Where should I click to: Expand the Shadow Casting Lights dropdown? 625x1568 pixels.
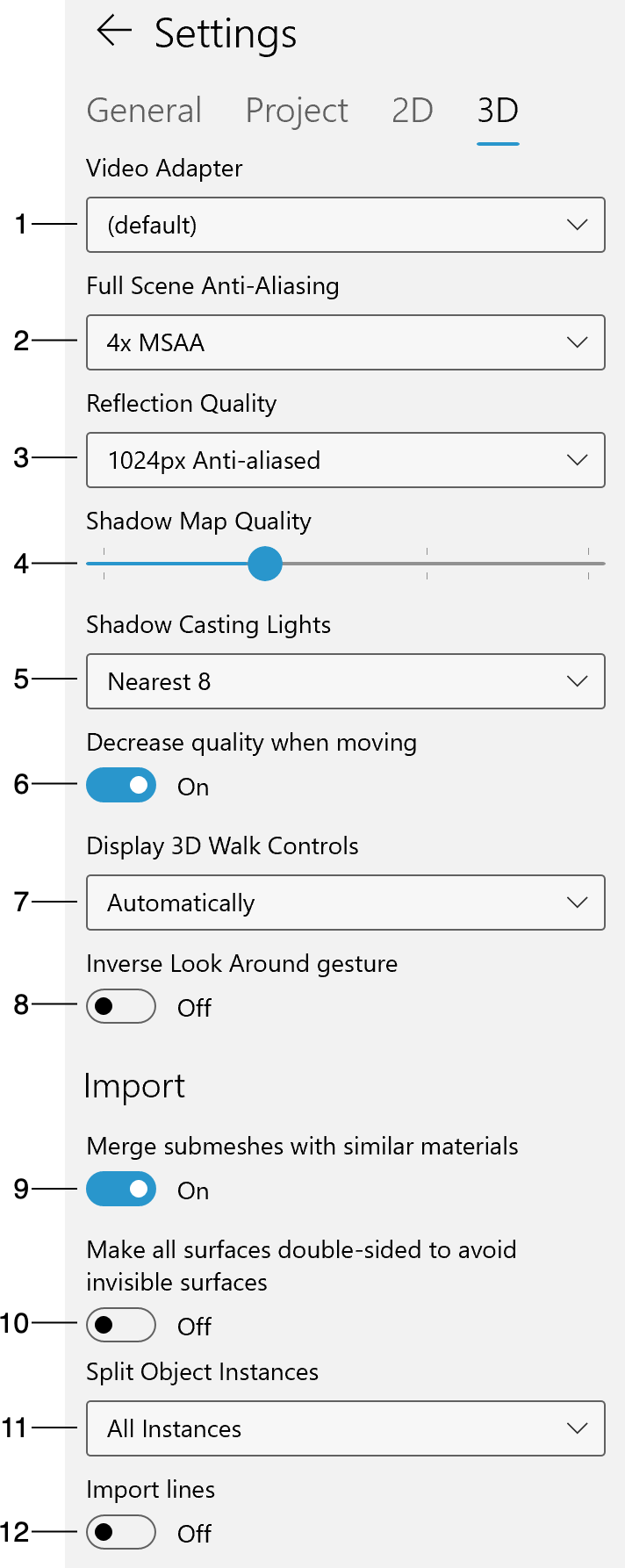click(345, 681)
